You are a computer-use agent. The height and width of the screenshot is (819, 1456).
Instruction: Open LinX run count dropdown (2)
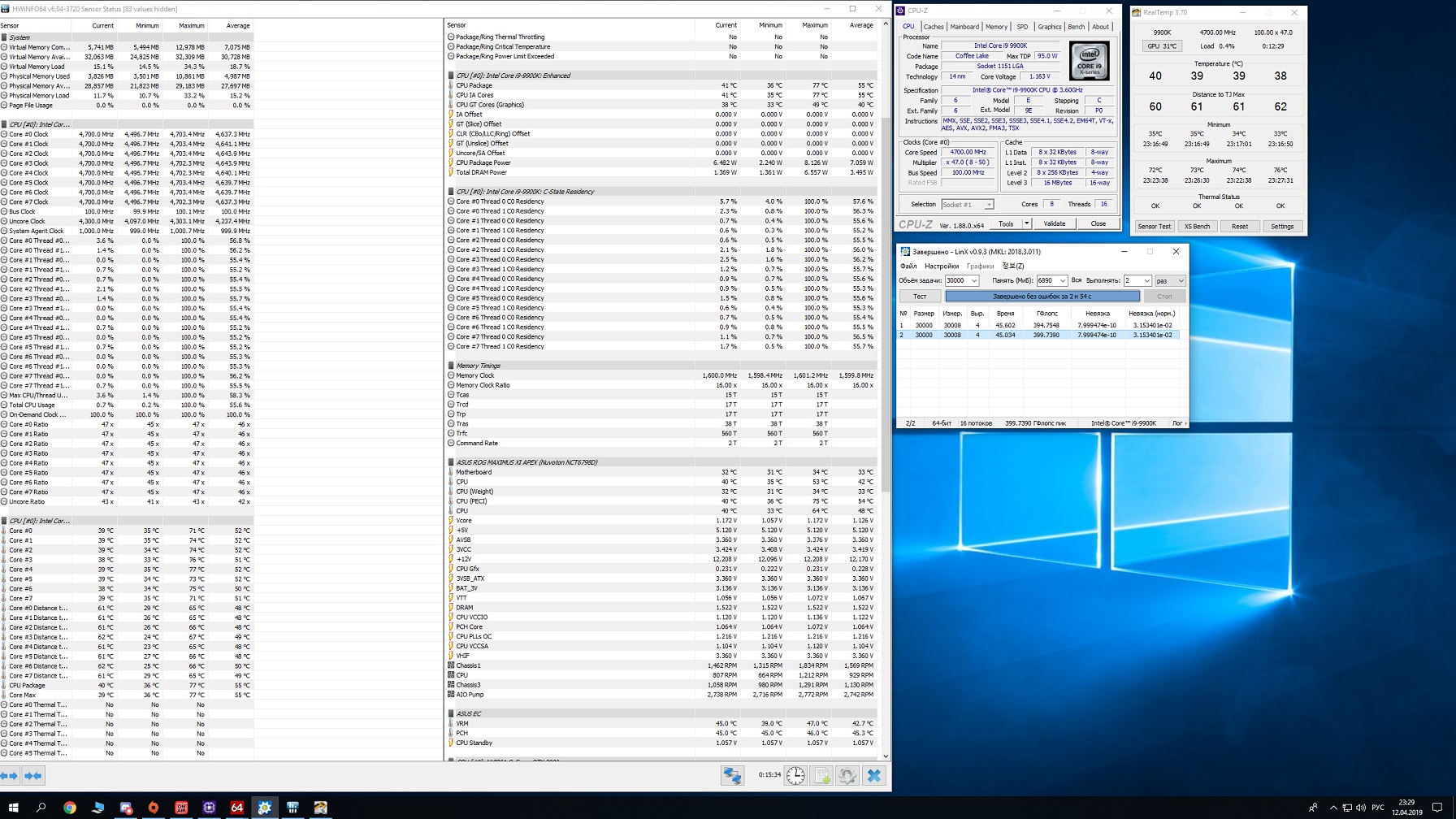click(1137, 281)
